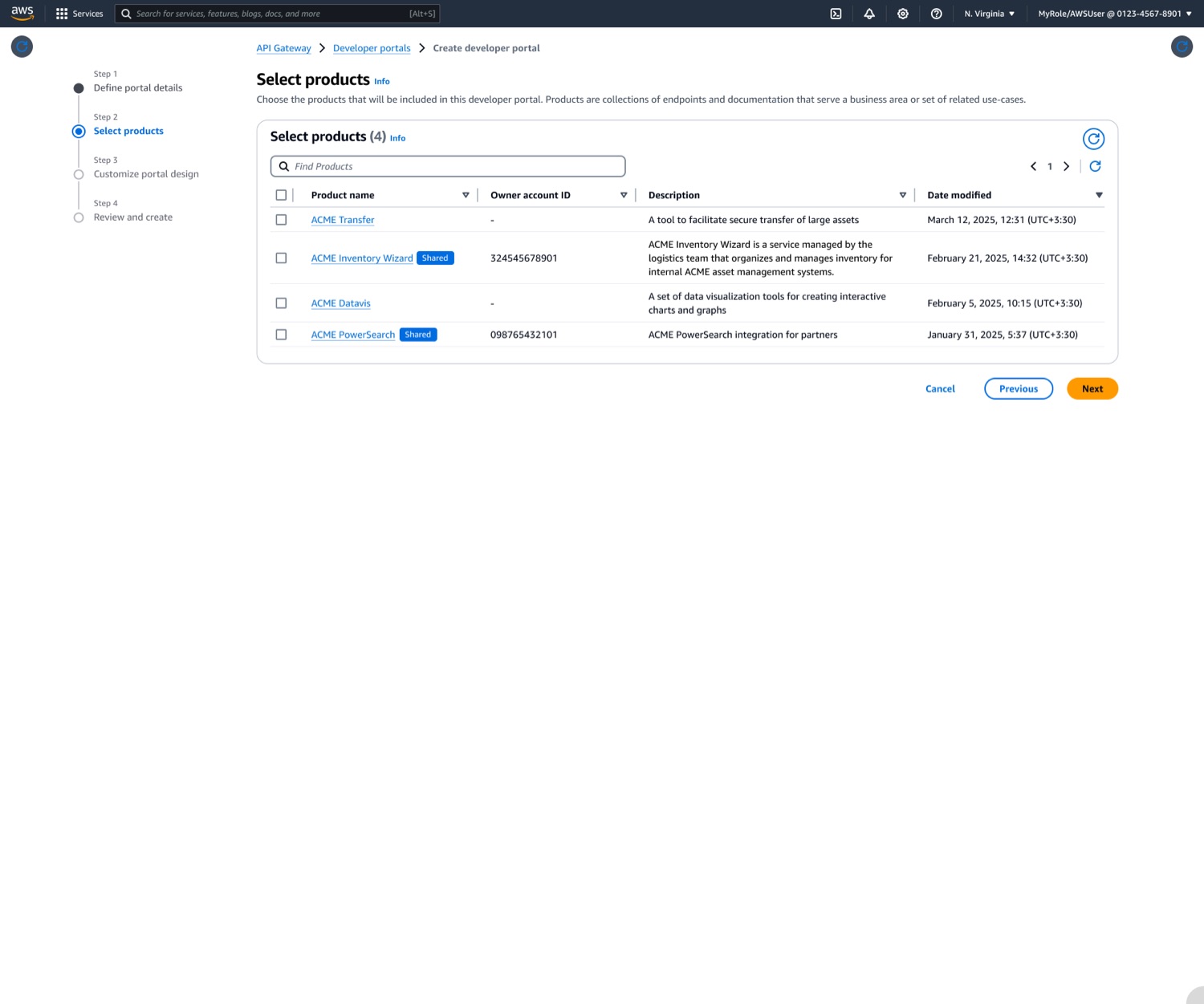This screenshot has width=1204, height=1004.
Task: Focus the Find Products search field
Action: pyautogui.click(x=448, y=166)
